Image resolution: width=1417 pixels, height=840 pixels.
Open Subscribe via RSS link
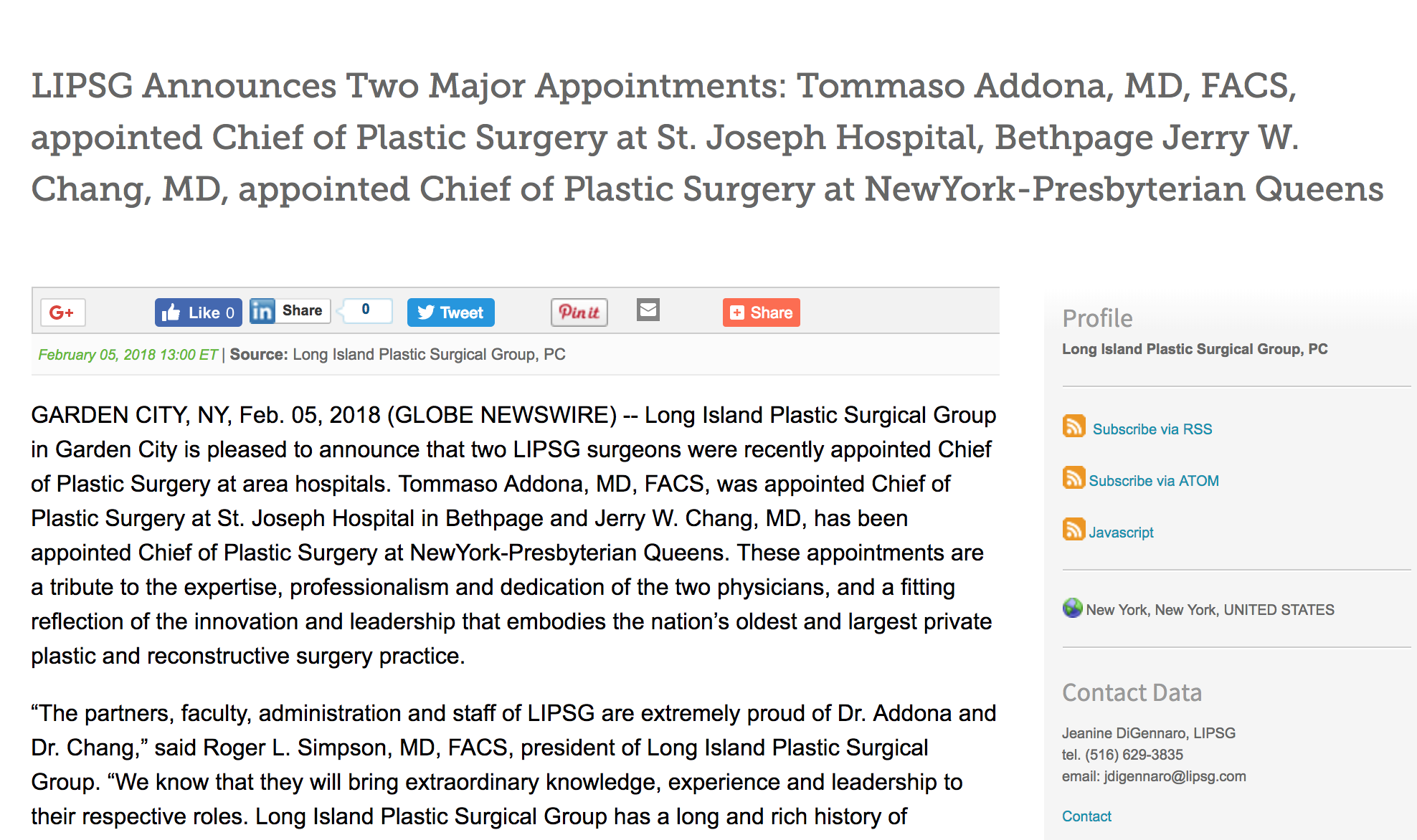[x=1152, y=429]
